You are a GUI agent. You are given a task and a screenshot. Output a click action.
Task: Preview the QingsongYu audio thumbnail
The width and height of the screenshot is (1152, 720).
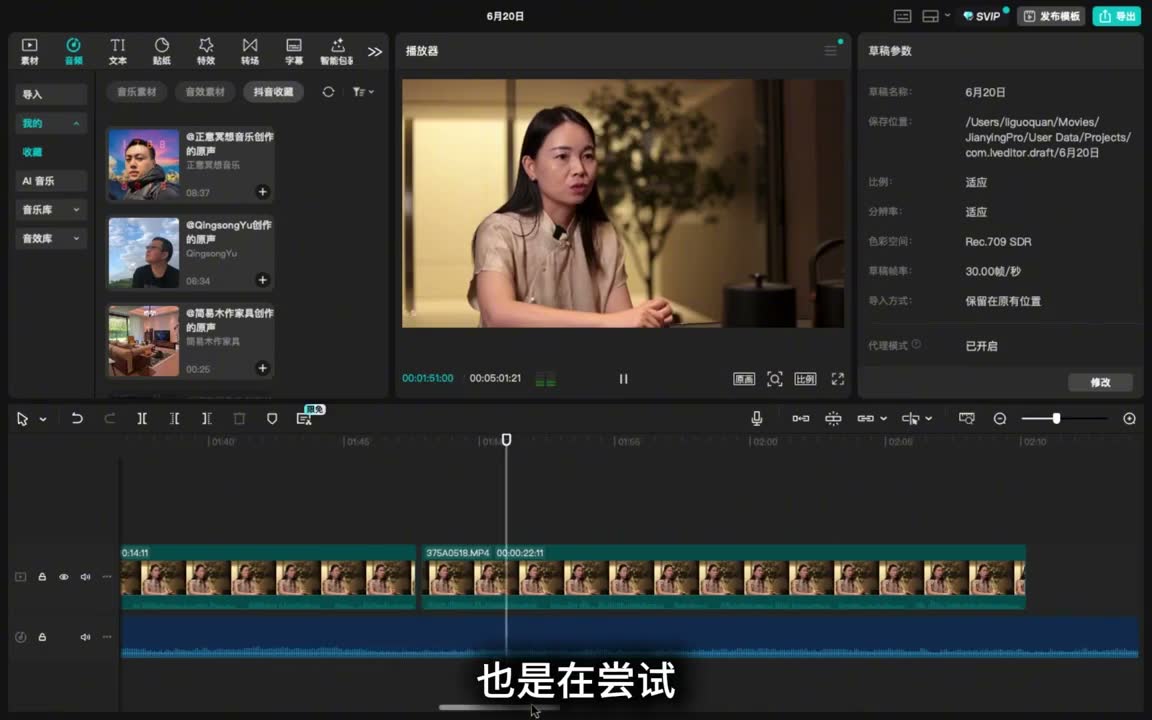click(x=144, y=253)
